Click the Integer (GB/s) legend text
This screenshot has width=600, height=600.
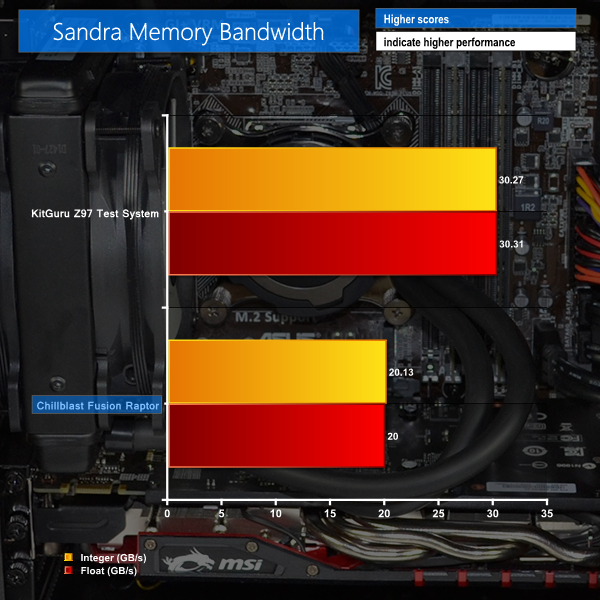point(113,558)
